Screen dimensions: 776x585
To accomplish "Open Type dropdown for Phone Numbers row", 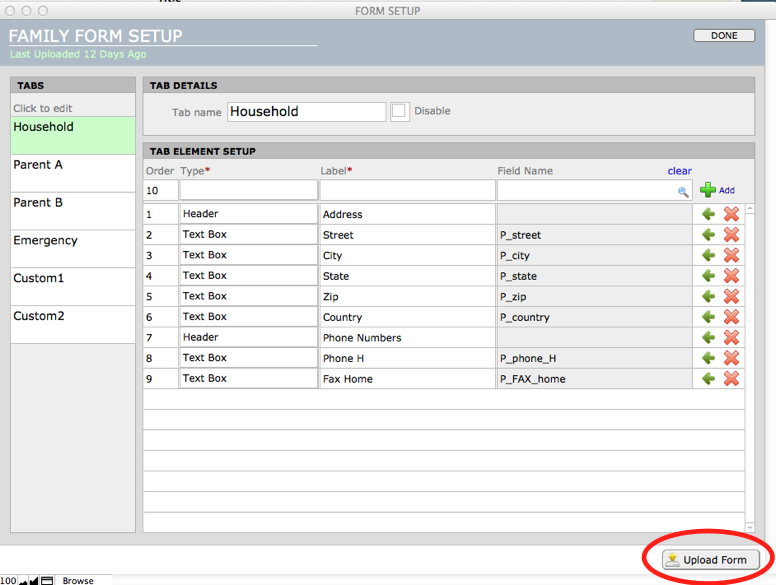I will 248,337.
